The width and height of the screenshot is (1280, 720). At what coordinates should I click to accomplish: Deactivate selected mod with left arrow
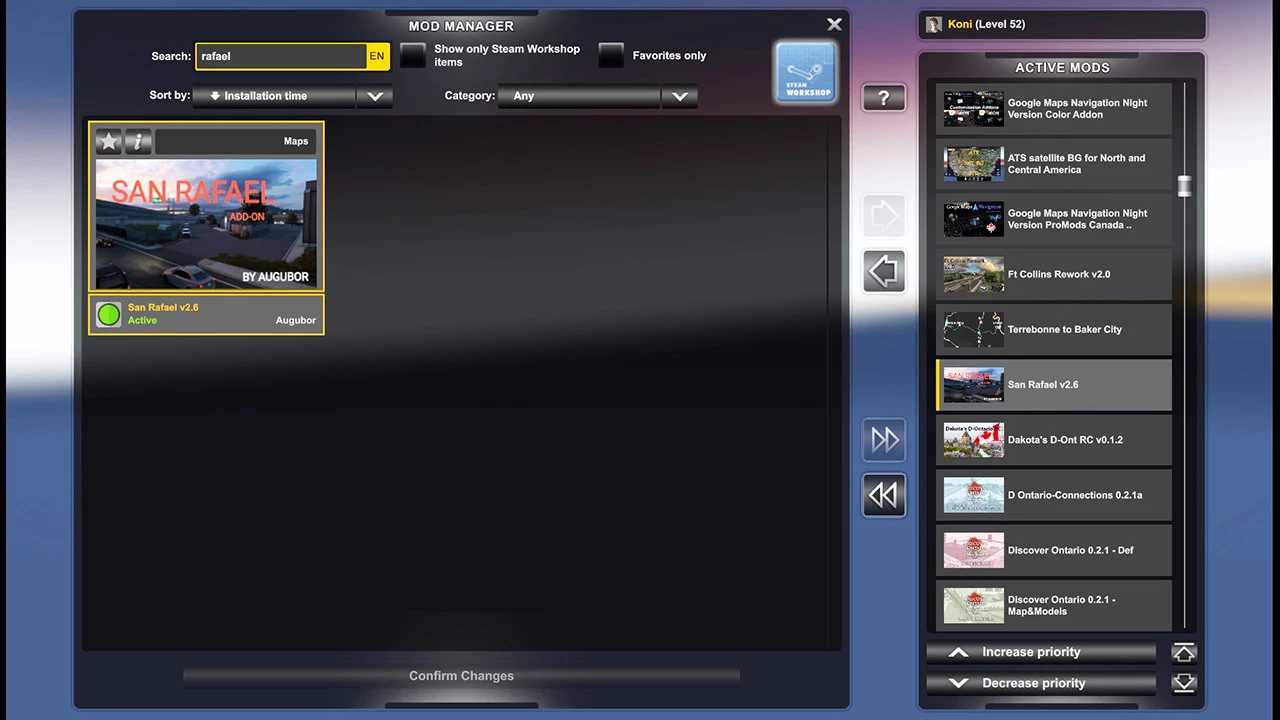tap(884, 271)
